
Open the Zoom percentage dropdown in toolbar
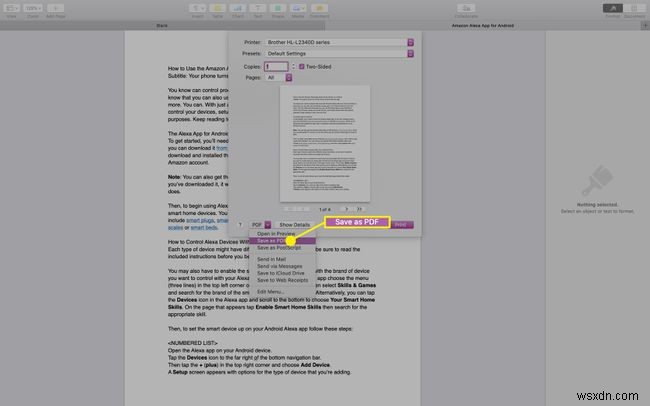point(33,8)
